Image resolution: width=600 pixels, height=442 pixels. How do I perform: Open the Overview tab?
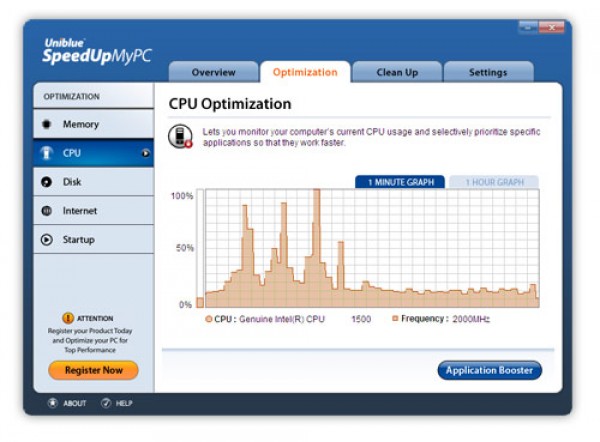coord(214,72)
